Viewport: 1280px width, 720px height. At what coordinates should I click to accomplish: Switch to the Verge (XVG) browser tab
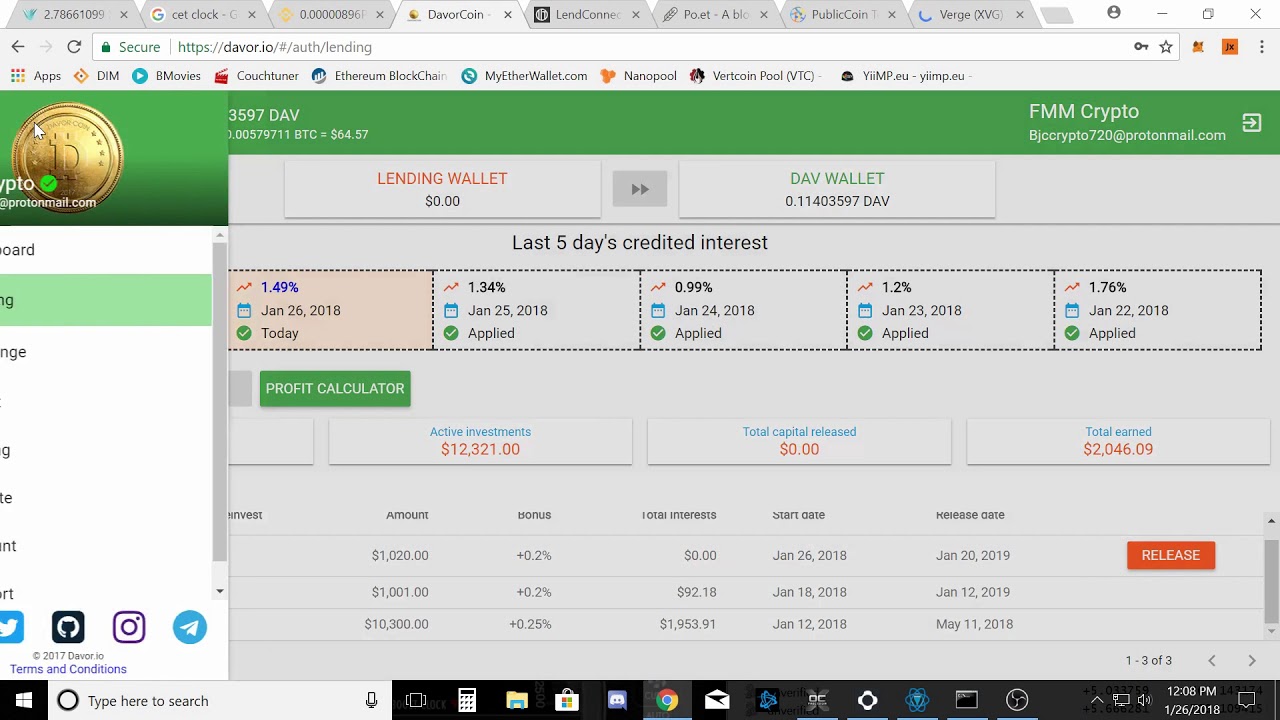click(970, 15)
